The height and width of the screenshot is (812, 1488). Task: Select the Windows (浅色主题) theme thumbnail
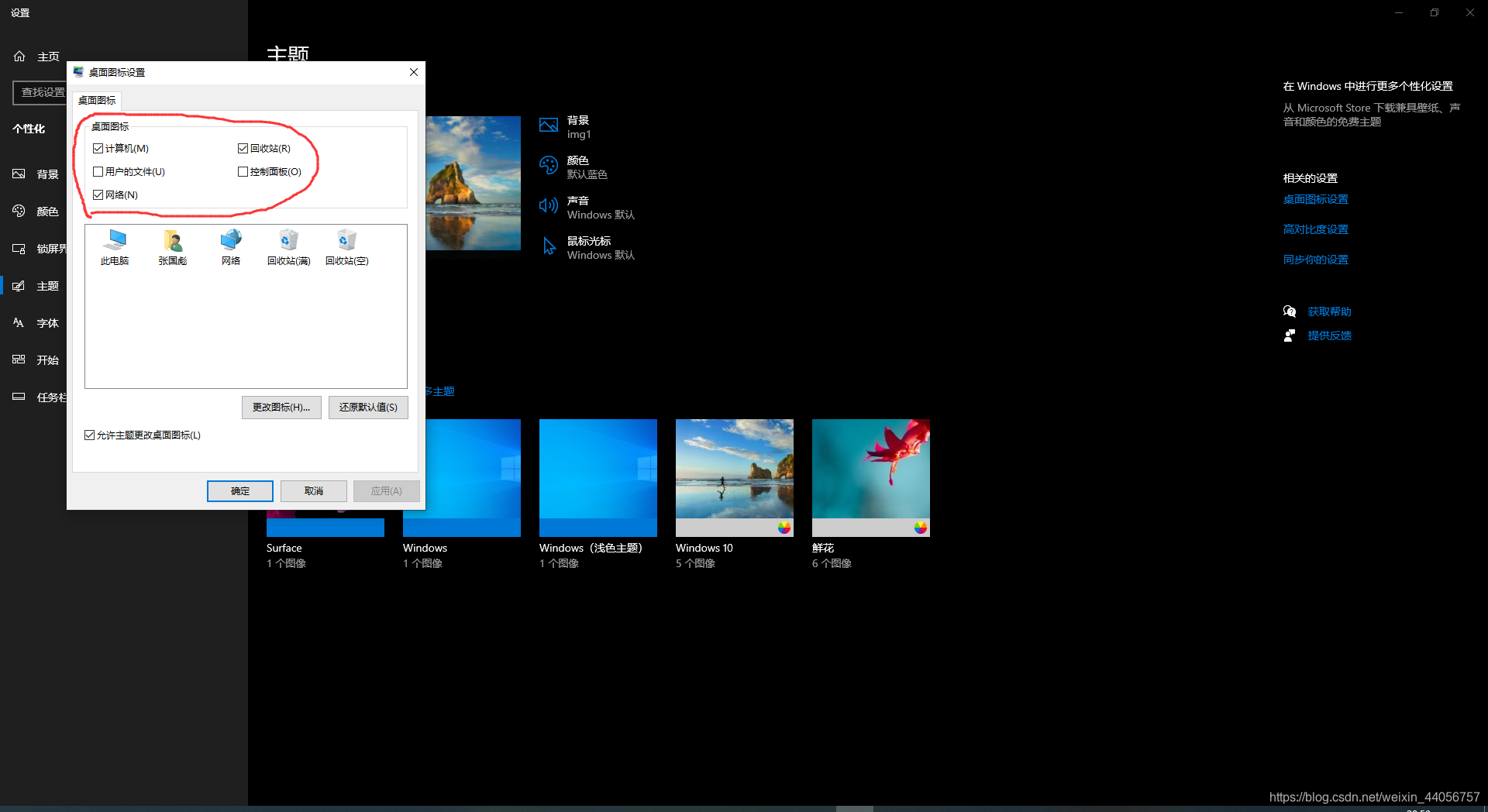tap(598, 478)
